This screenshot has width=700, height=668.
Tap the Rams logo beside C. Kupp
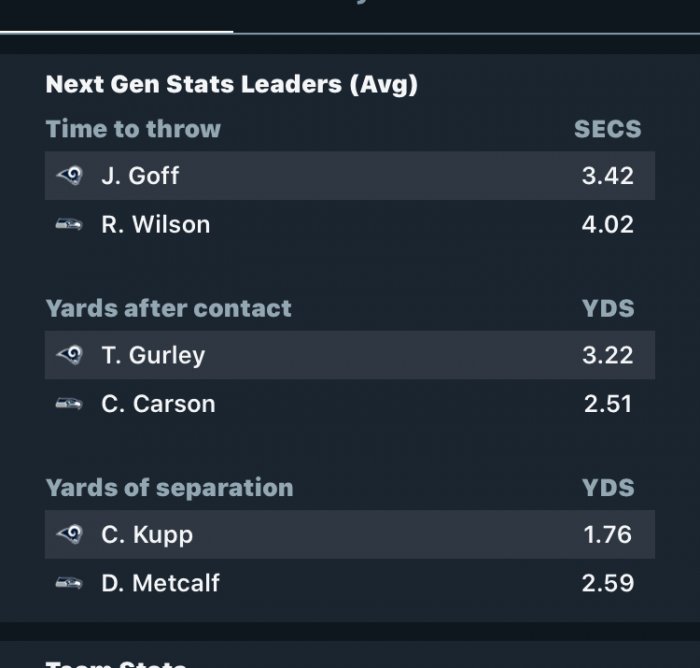[x=69, y=534]
